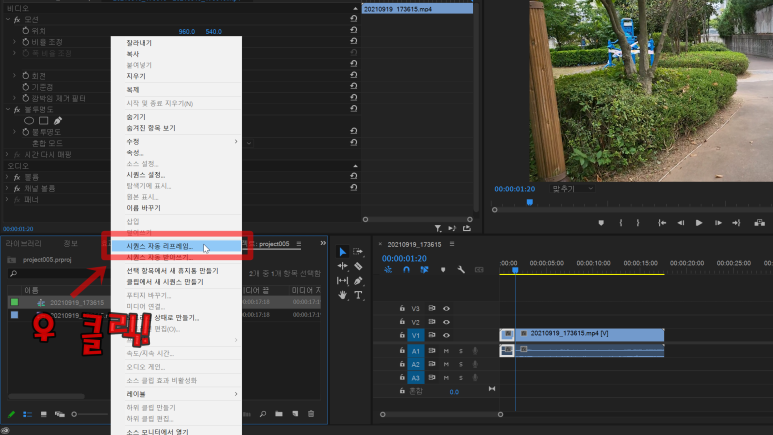Open timeline display settings wrench
This screenshot has width=773, height=435.
click(x=461, y=270)
